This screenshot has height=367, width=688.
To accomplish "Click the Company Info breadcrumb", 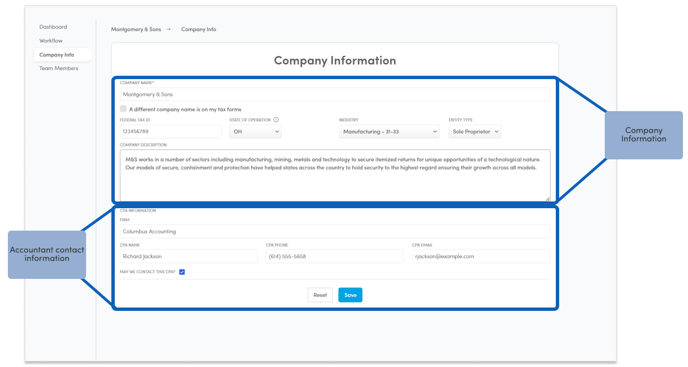I will (198, 29).
